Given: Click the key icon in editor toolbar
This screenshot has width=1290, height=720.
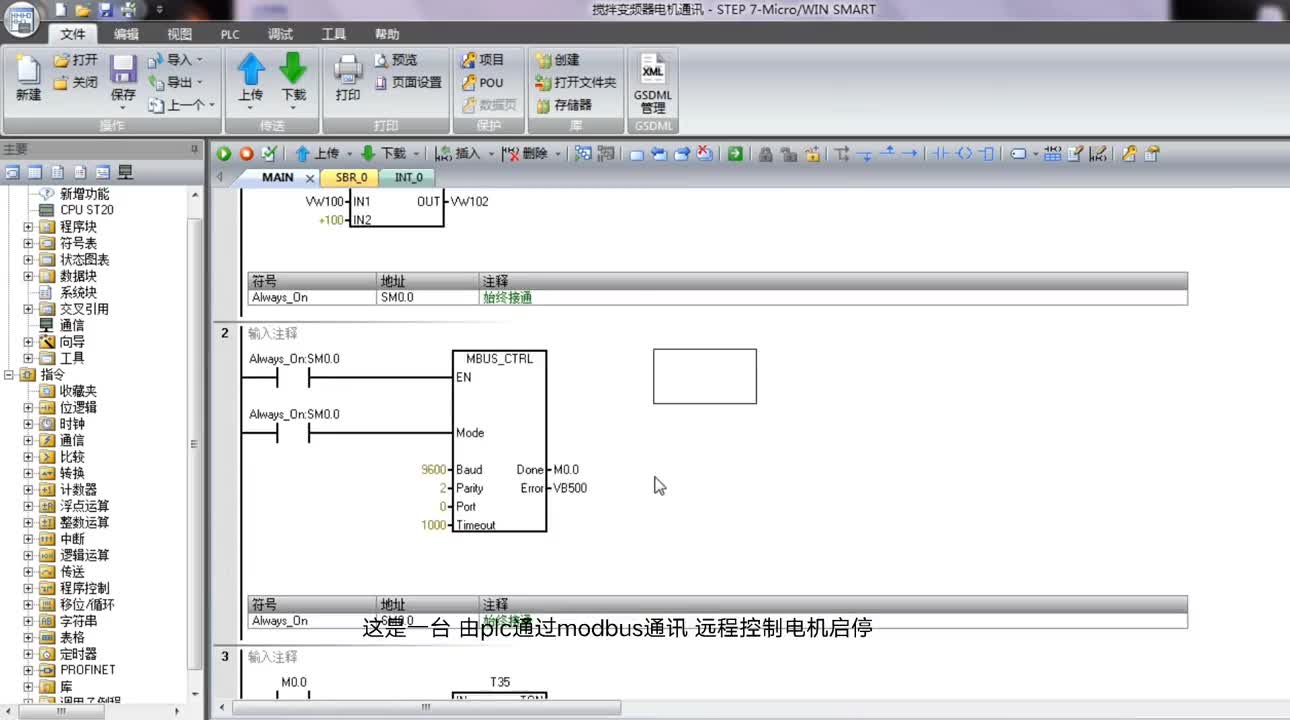Looking at the screenshot, I should (x=1129, y=154).
